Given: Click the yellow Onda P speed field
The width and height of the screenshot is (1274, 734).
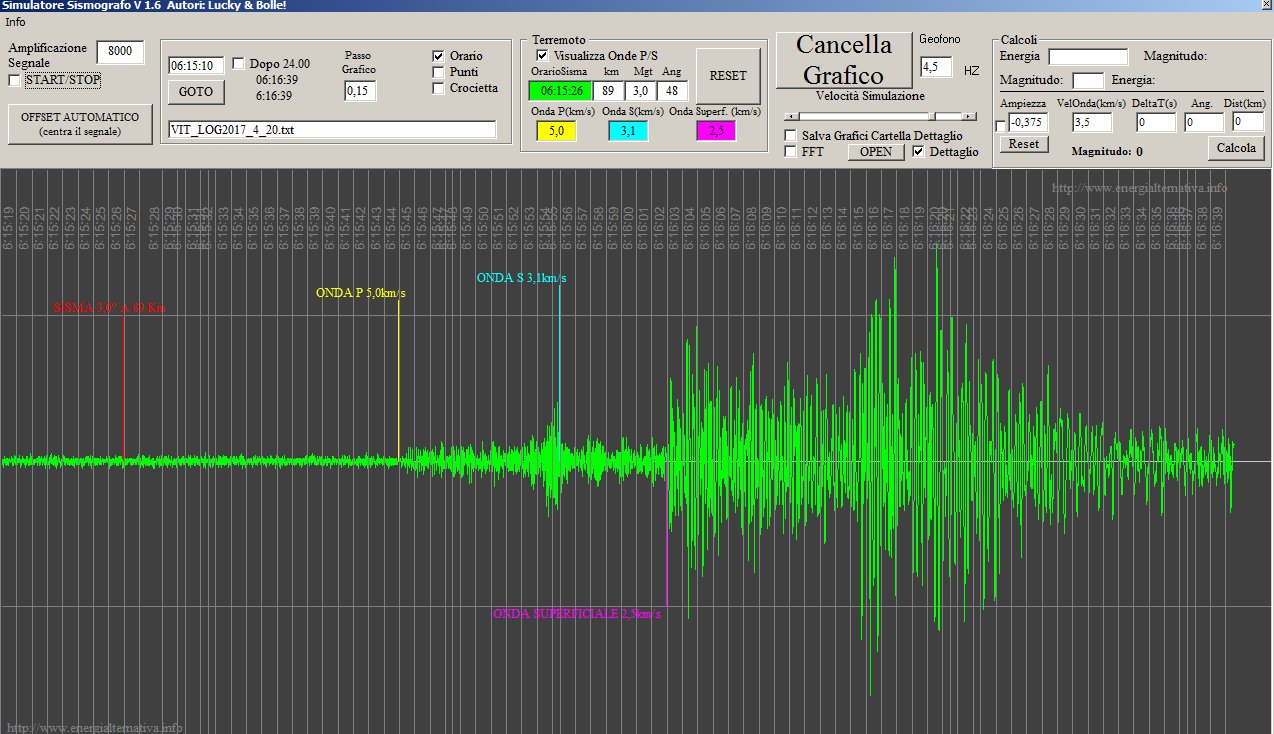Looking at the screenshot, I should [556, 131].
